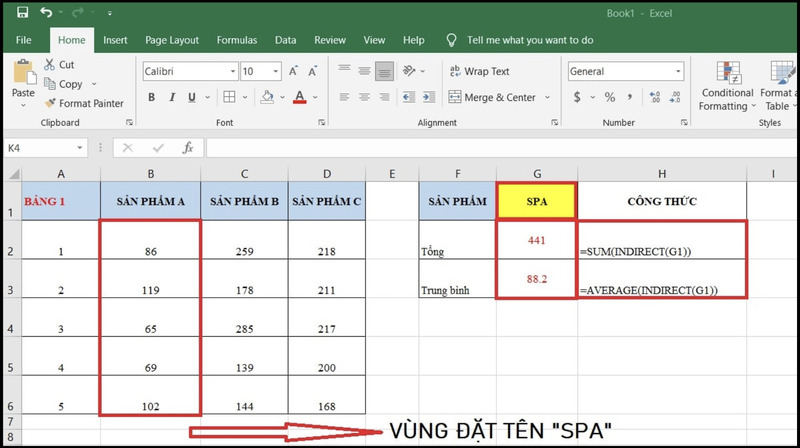Click the Name Box showing K4
The height and width of the screenshot is (448, 800).
click(45, 148)
